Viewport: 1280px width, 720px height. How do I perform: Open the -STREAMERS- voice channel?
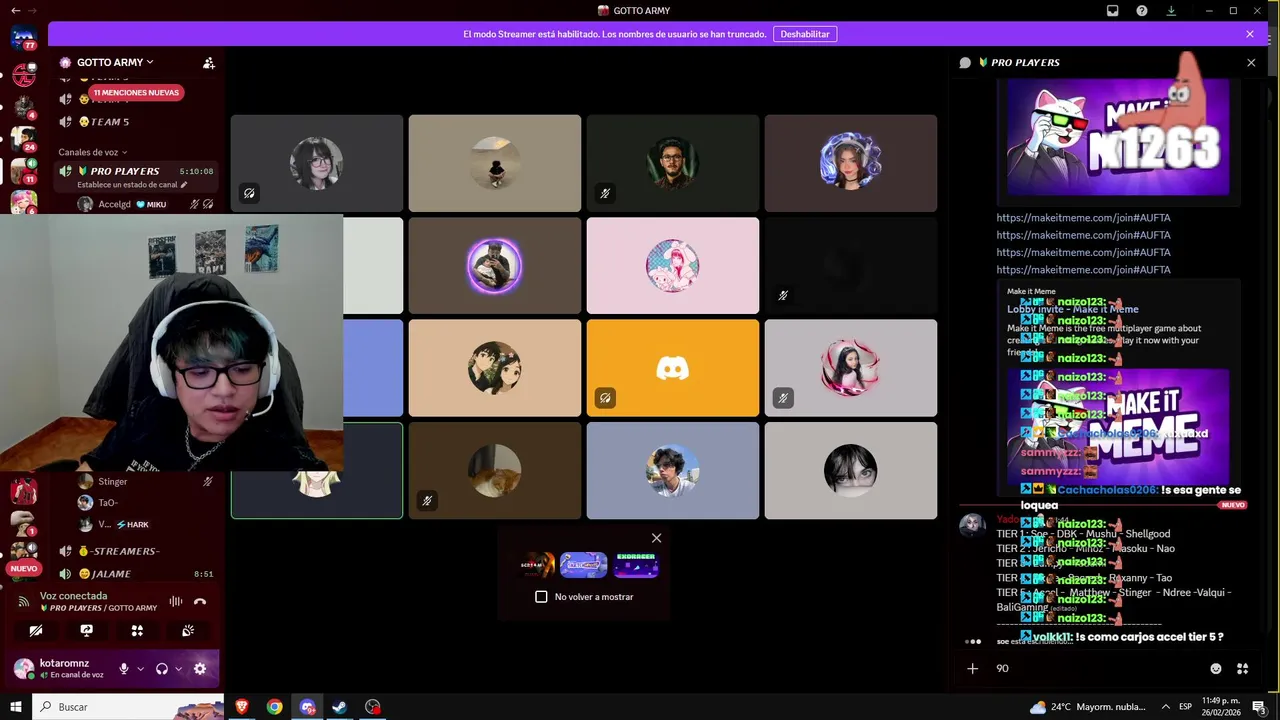pyautogui.click(x=125, y=551)
